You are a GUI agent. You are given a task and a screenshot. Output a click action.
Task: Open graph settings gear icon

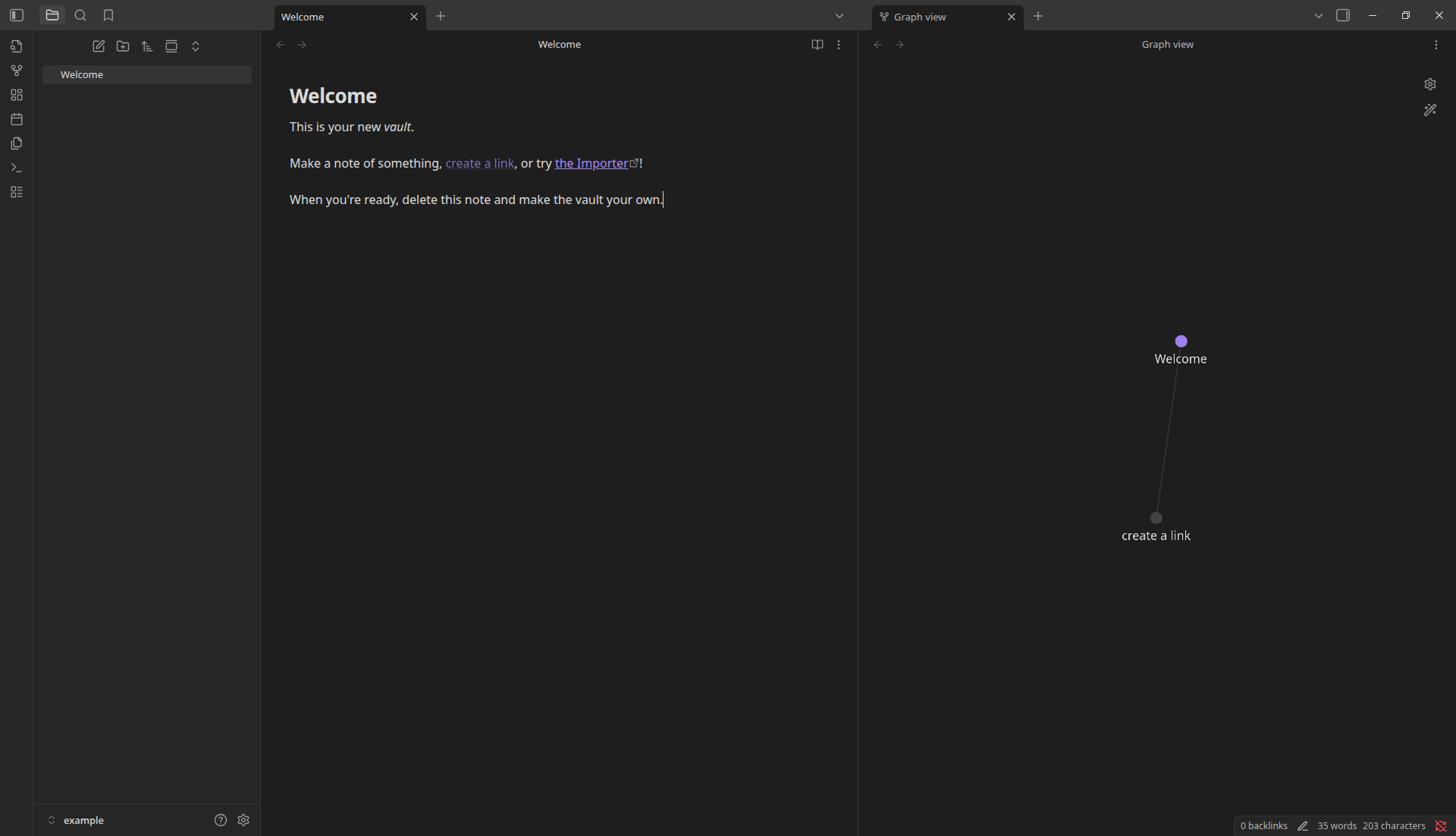click(x=1429, y=84)
